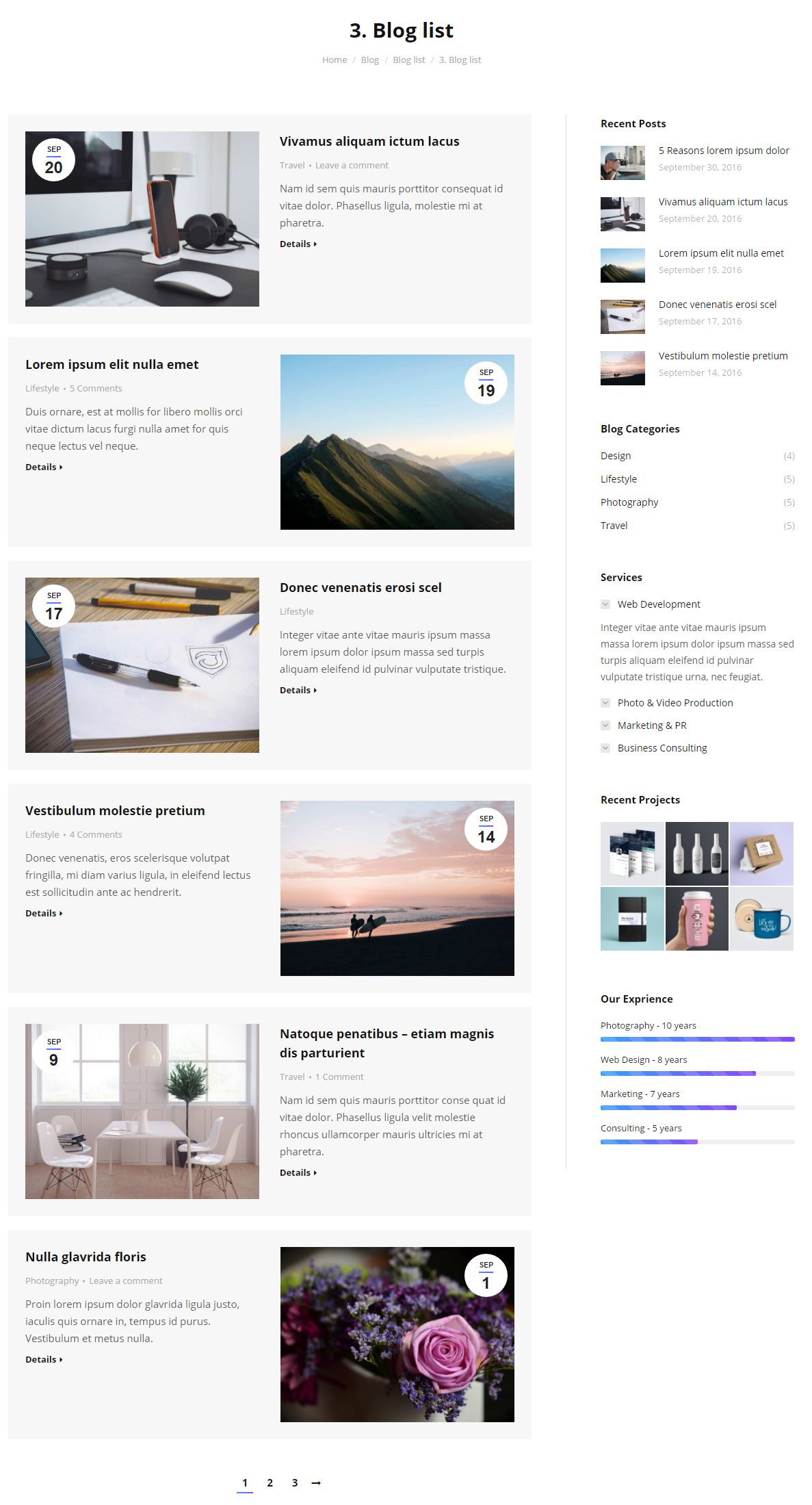
Task: Click the SEP 1 date circle
Action: pos(486,1276)
